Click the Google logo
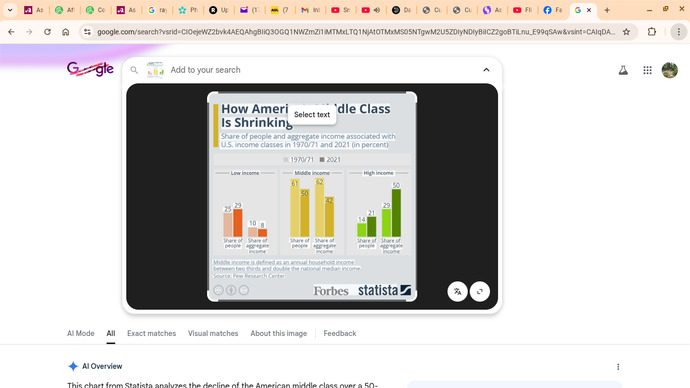The image size is (690, 388). pyautogui.click(x=90, y=69)
